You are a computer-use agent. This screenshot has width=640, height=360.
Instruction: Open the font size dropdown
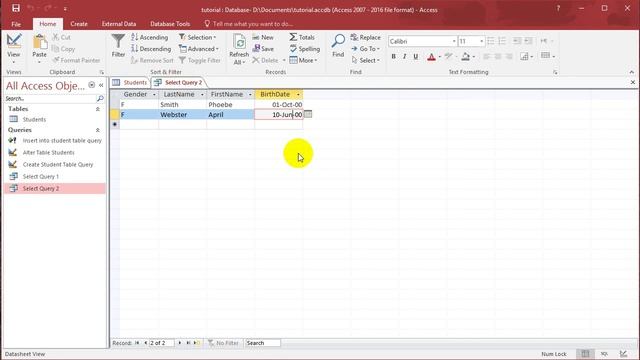point(482,41)
